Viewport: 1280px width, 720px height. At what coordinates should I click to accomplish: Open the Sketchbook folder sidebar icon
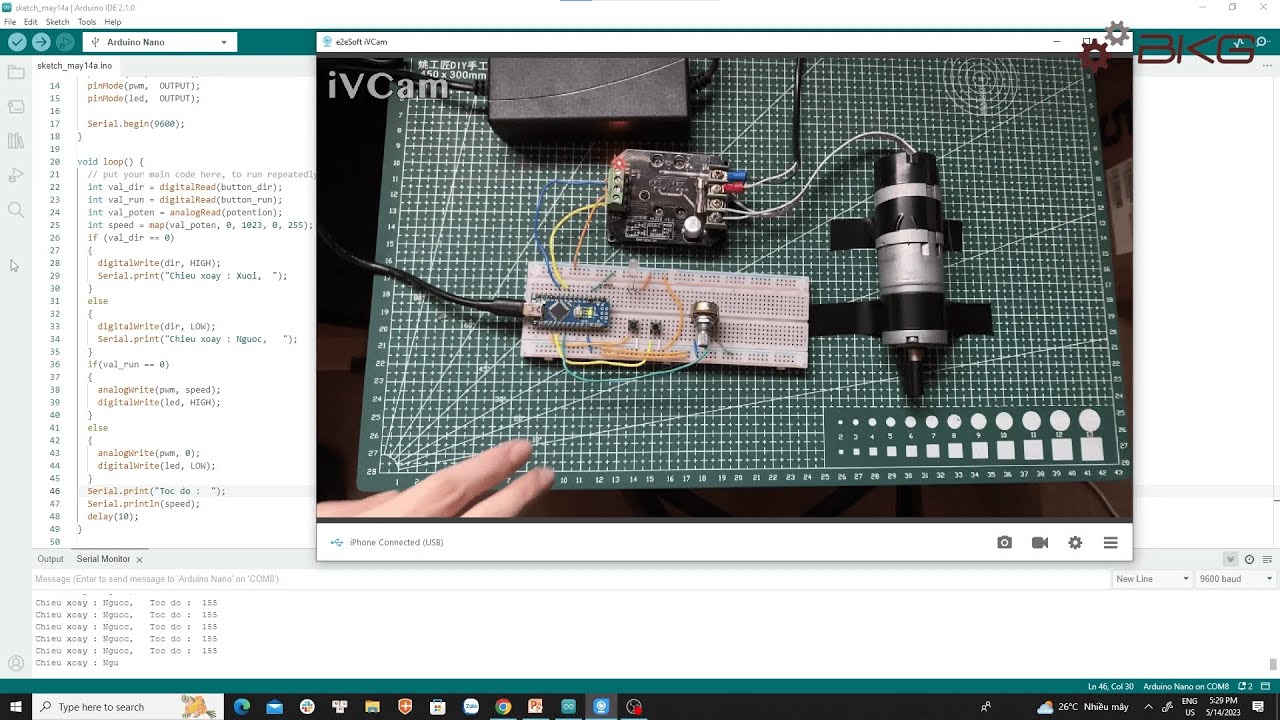pos(15,73)
